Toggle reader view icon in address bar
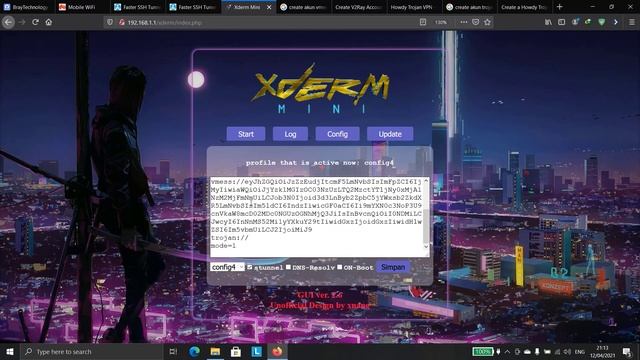 click(x=423, y=22)
